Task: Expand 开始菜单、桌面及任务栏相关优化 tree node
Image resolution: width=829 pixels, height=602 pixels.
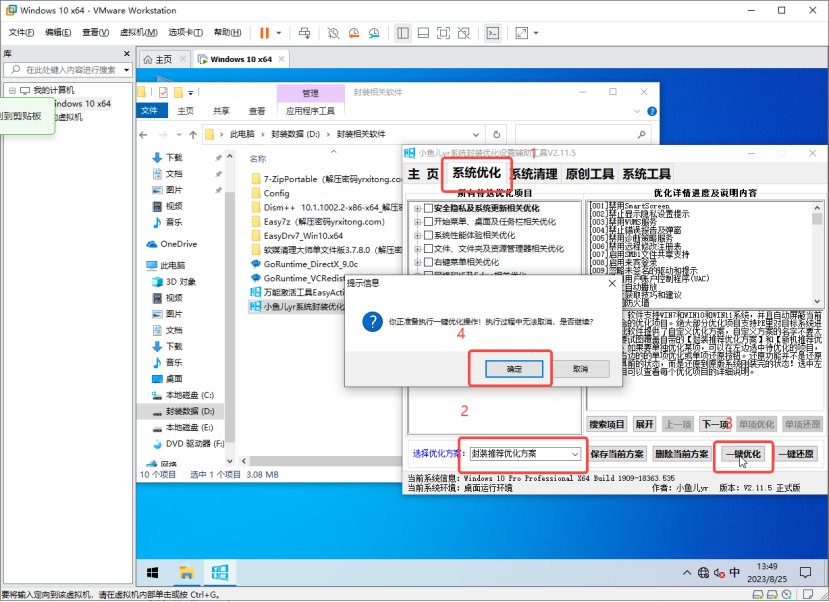Action: (418, 222)
